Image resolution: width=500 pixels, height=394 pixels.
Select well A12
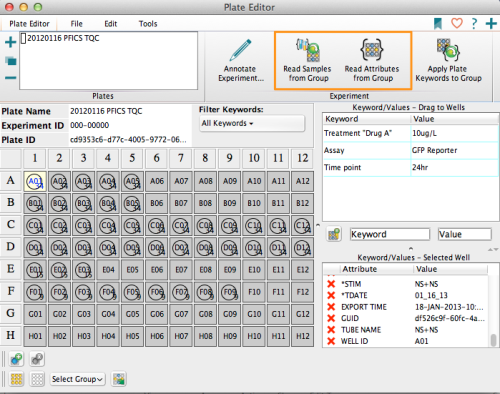(x=302, y=181)
